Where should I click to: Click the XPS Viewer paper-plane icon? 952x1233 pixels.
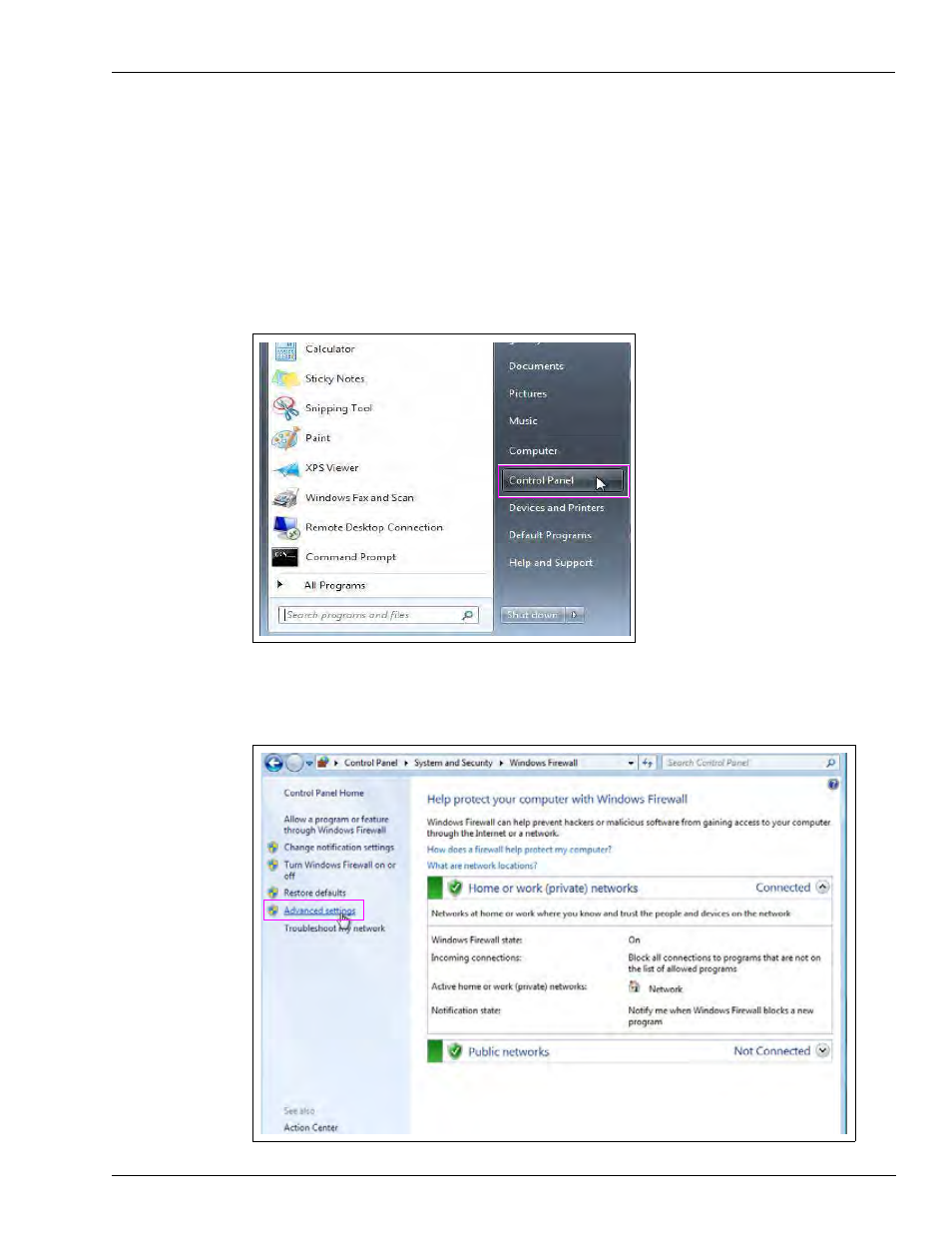click(286, 468)
